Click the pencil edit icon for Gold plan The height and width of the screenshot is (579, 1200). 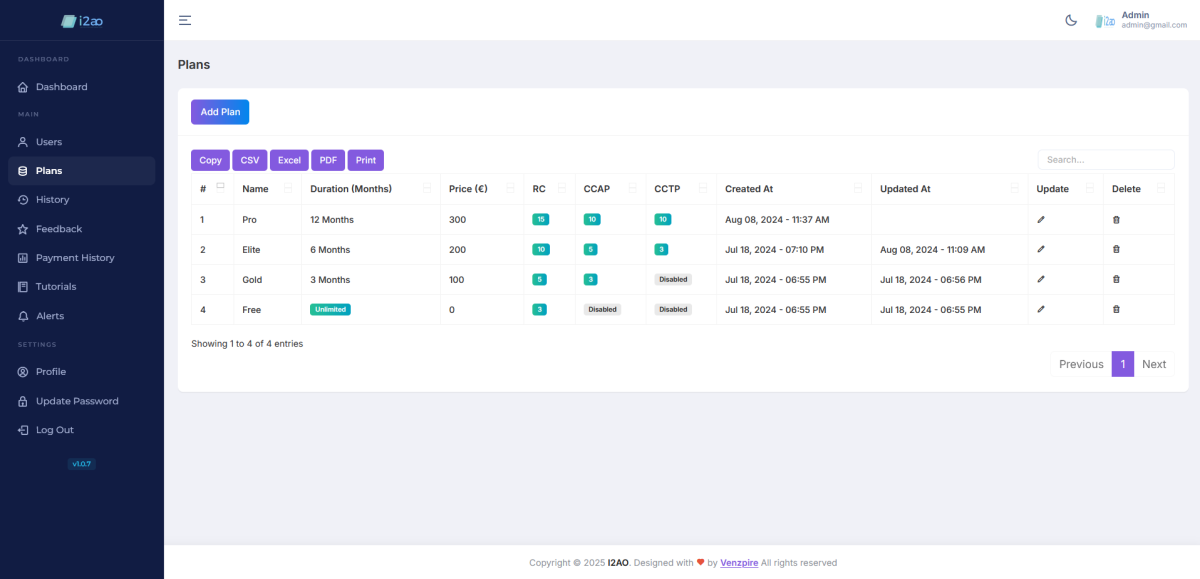[1041, 279]
